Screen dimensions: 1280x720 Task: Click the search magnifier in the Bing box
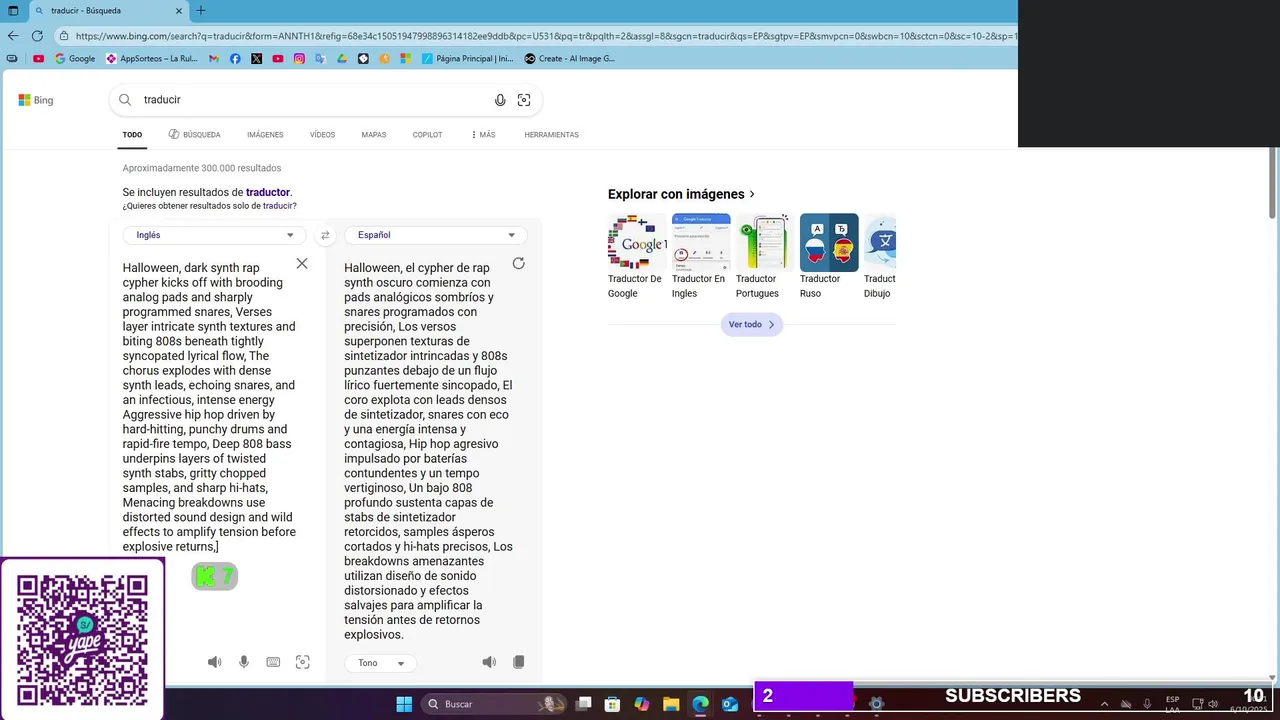coord(125,100)
